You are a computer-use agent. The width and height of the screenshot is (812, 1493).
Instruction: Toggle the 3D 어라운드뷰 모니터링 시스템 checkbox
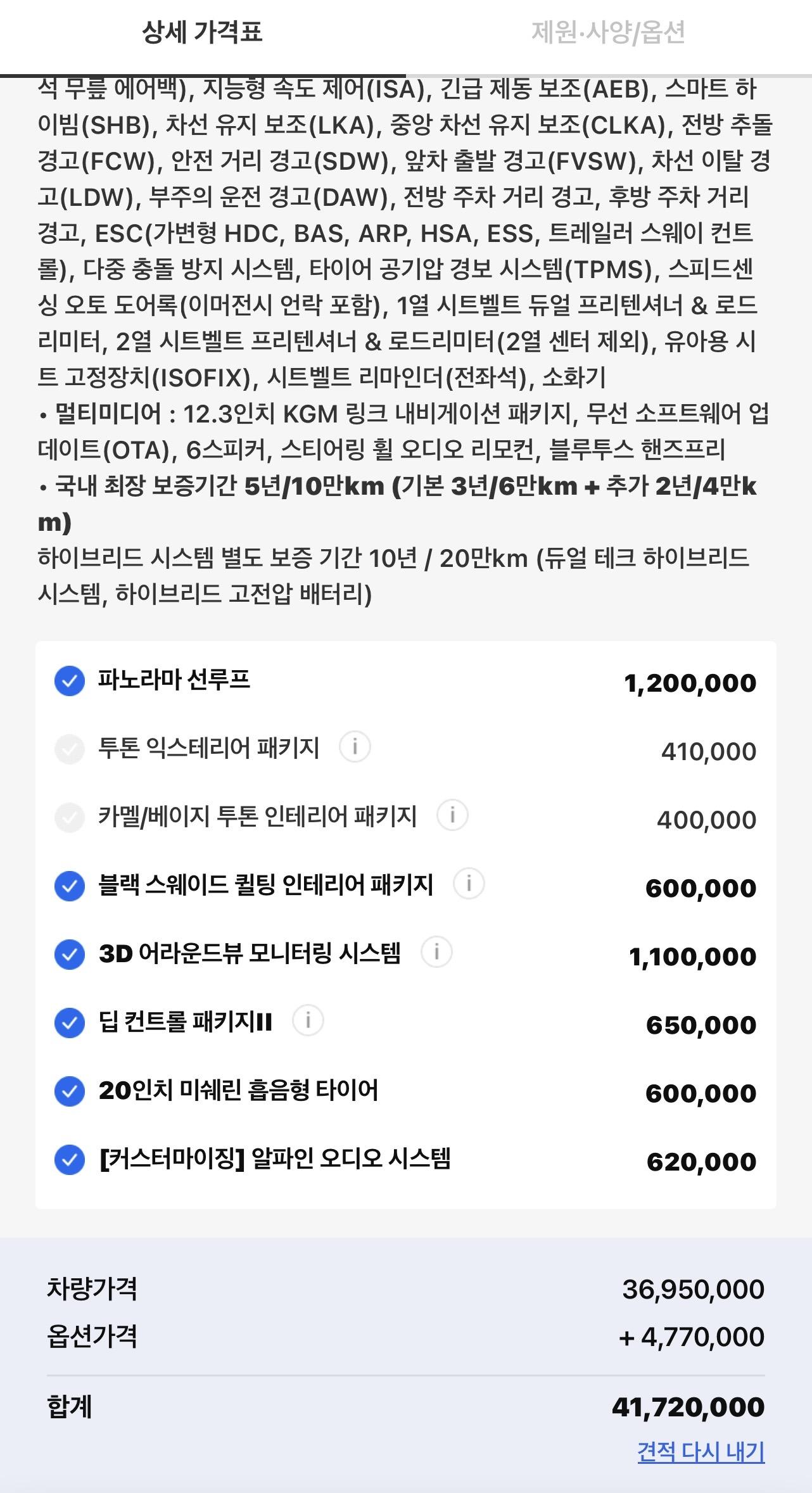[x=70, y=955]
